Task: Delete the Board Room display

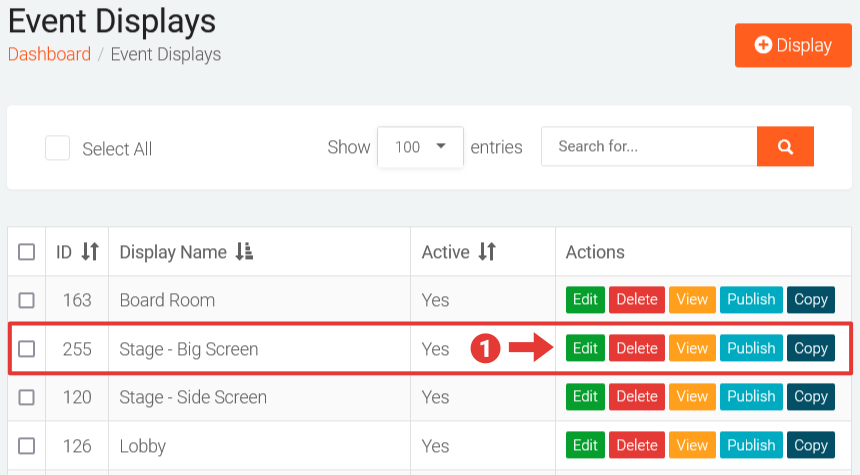Action: click(637, 299)
